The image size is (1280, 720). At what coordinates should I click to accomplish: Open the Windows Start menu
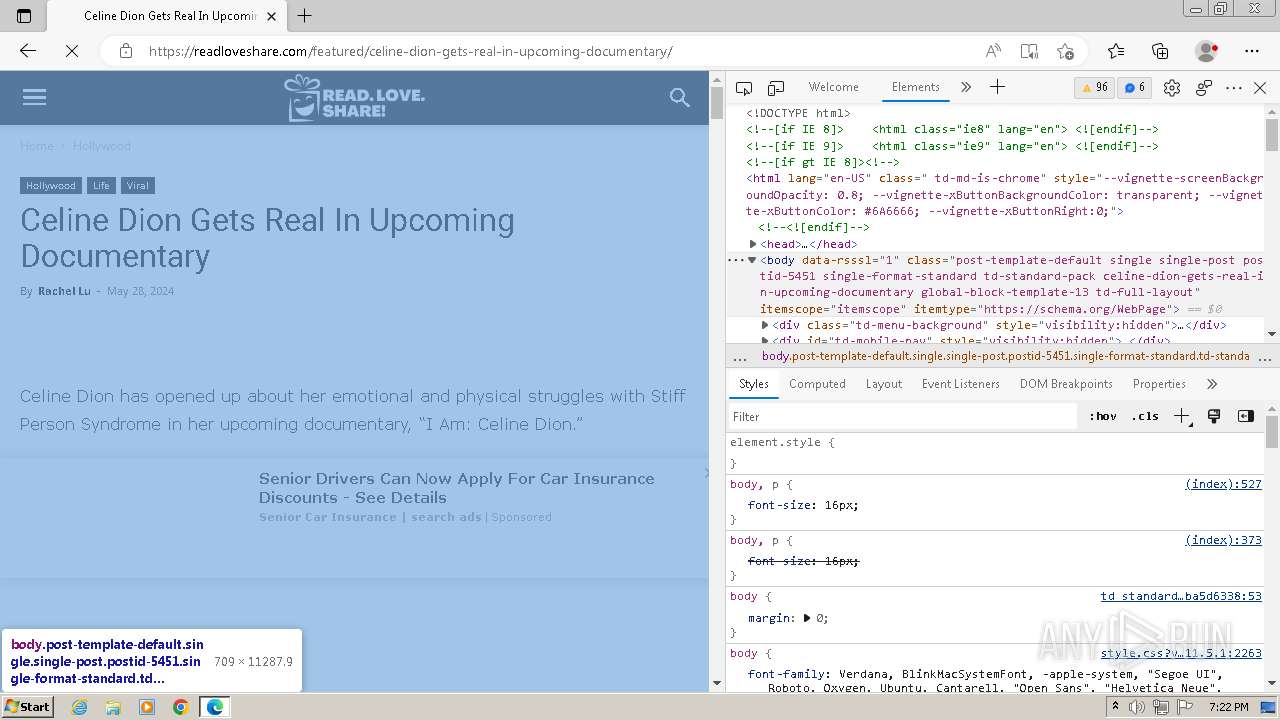(x=28, y=706)
